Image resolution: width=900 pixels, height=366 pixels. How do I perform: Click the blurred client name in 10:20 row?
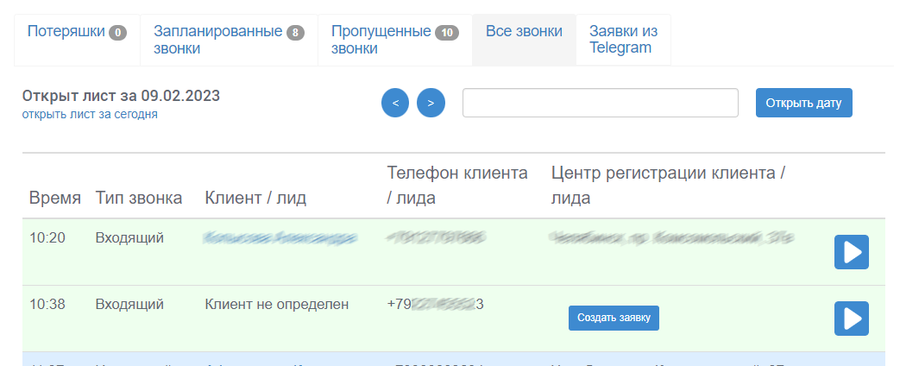280,237
